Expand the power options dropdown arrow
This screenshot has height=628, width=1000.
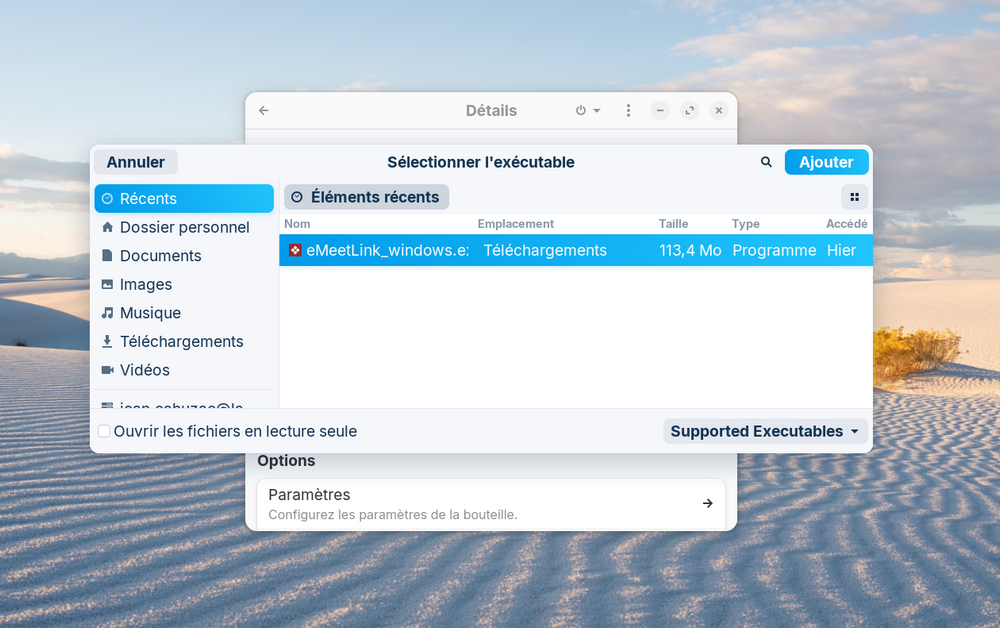click(597, 111)
